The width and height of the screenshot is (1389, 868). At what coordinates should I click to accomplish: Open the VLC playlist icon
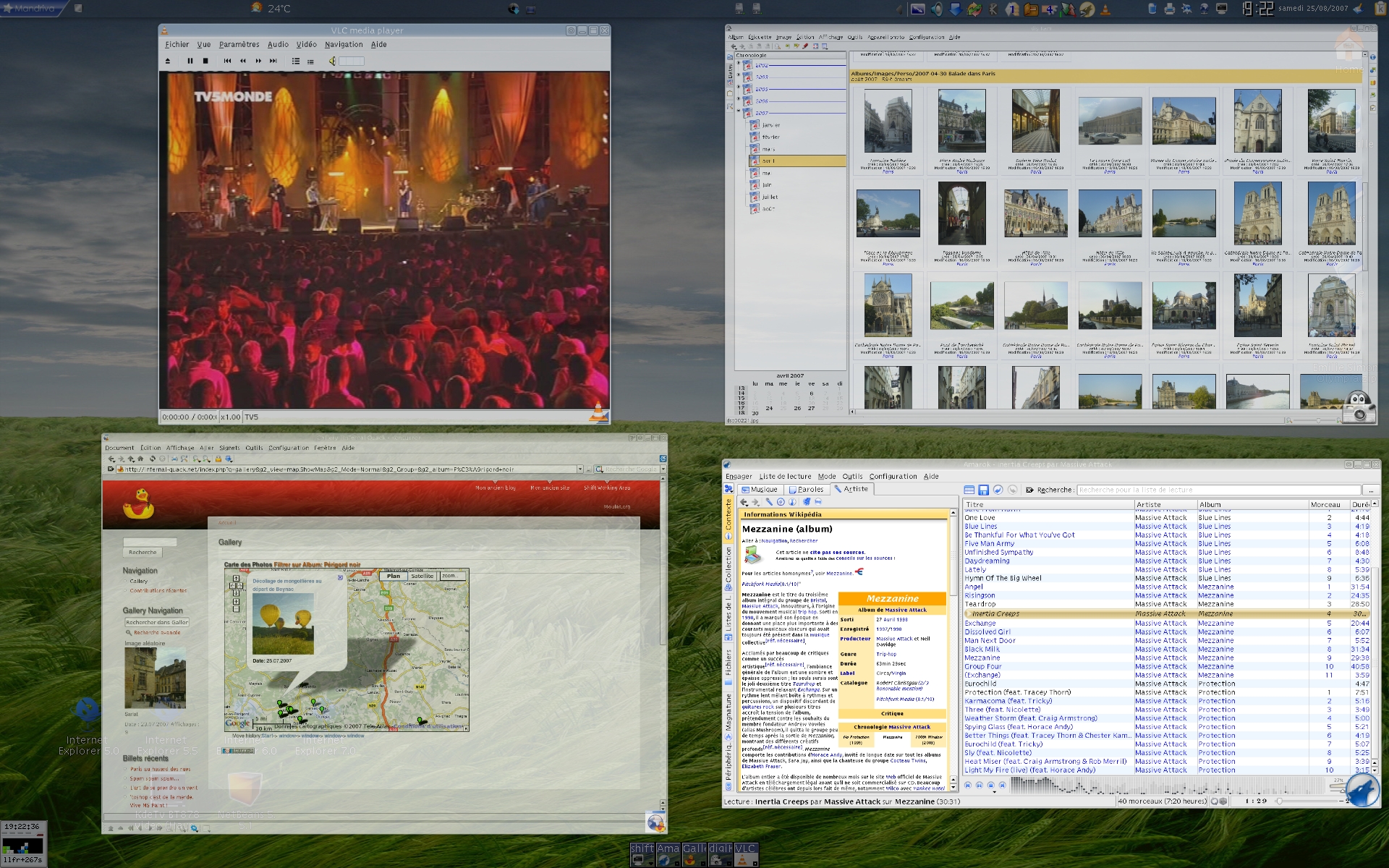coord(296,61)
